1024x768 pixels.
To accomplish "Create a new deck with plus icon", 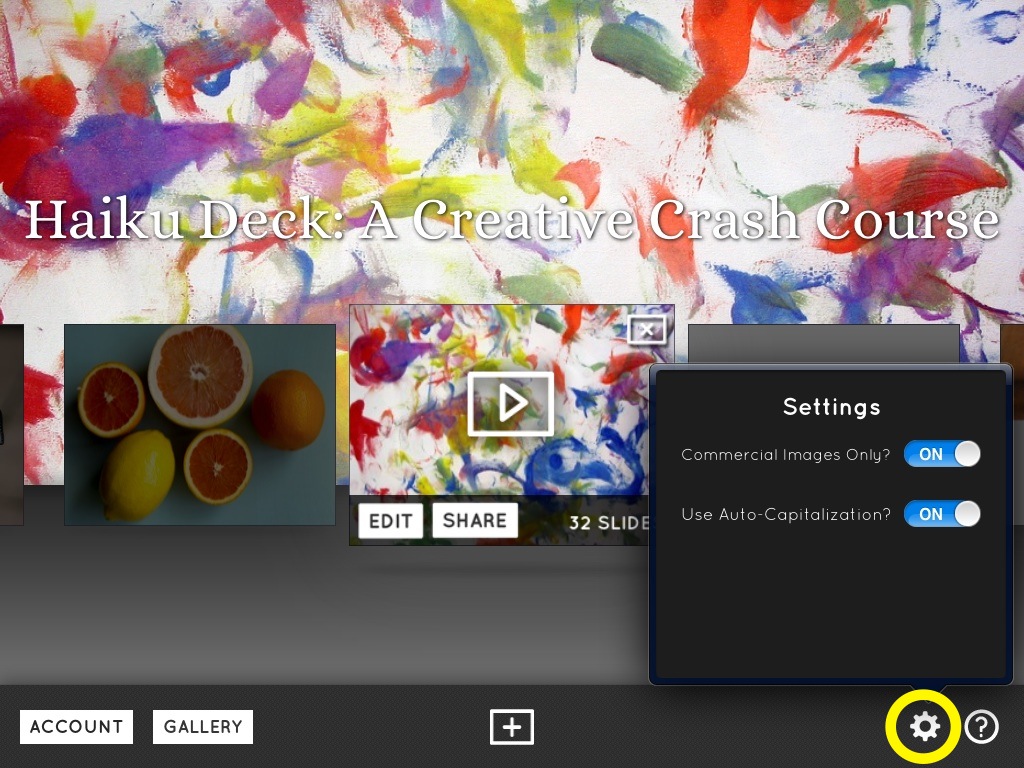I will (512, 727).
